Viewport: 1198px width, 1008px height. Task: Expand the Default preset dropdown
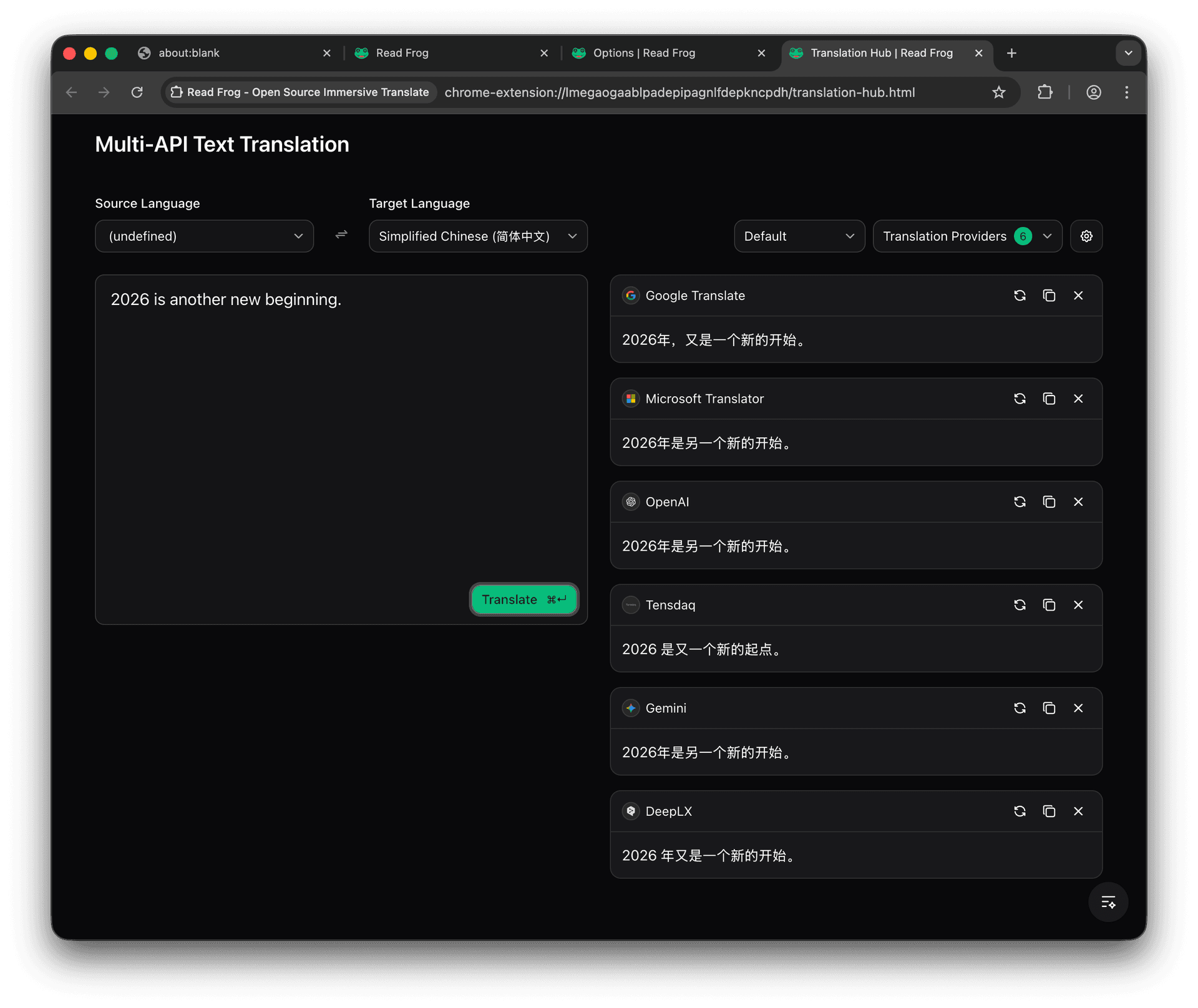pos(799,236)
